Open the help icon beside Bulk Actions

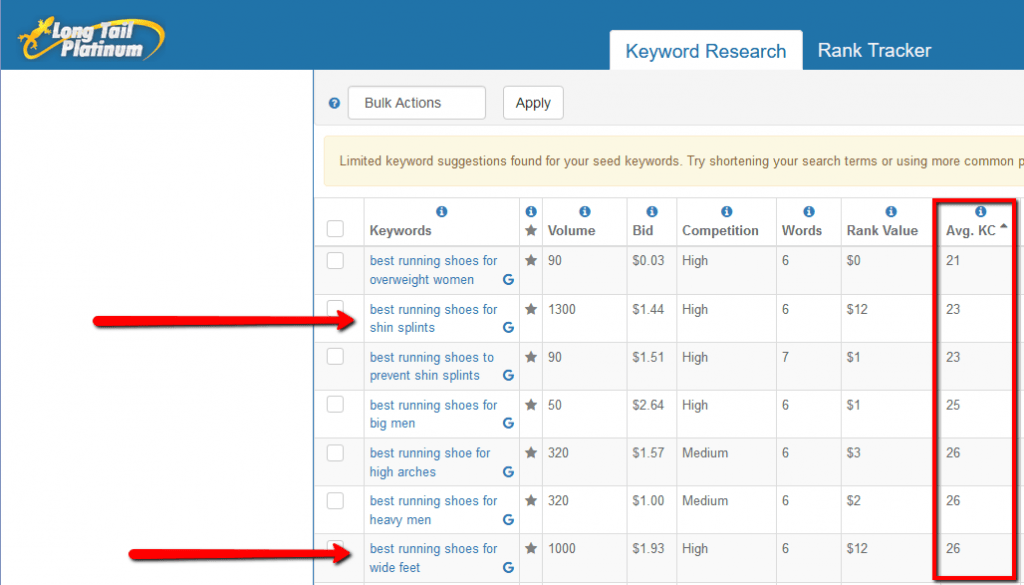click(334, 103)
